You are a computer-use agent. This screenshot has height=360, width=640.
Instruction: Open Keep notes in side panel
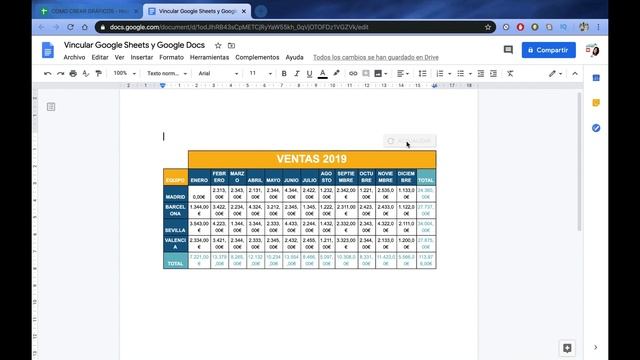tap(596, 103)
